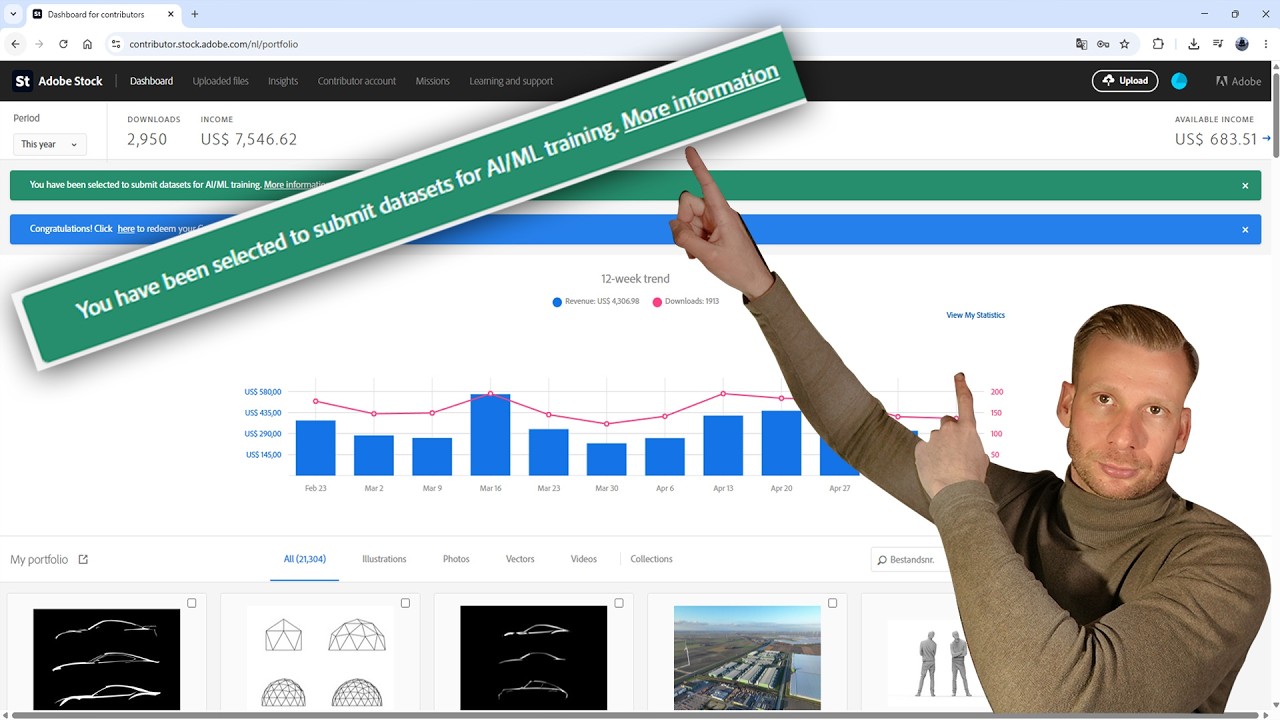Open Learning and support
This screenshot has height=720, width=1280.
511,81
